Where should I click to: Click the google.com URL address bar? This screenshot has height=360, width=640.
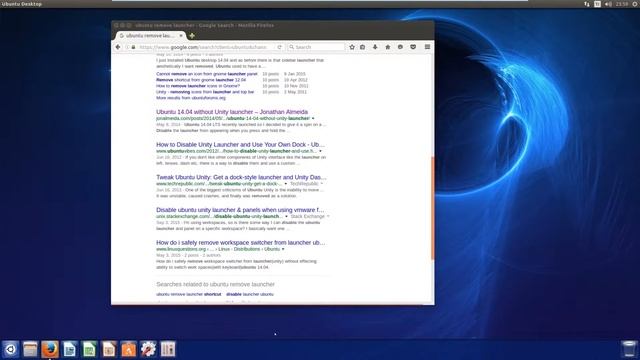[204, 47]
